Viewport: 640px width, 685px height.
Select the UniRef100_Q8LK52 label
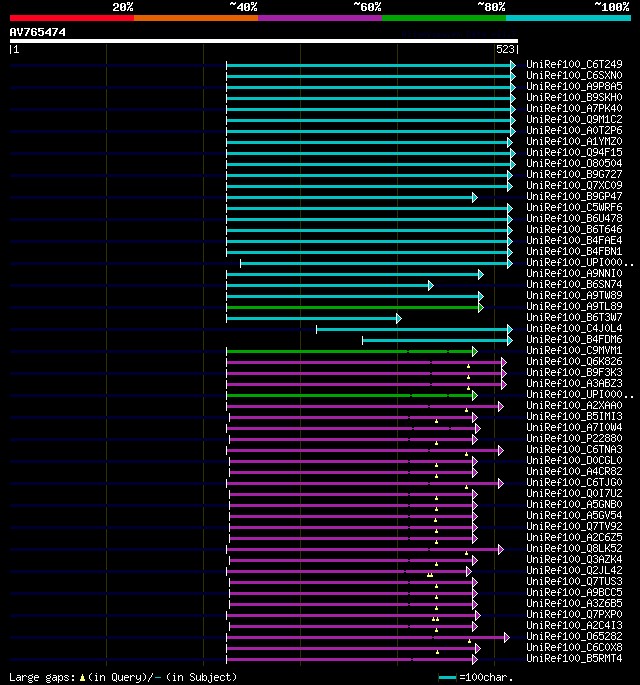tap(574, 548)
